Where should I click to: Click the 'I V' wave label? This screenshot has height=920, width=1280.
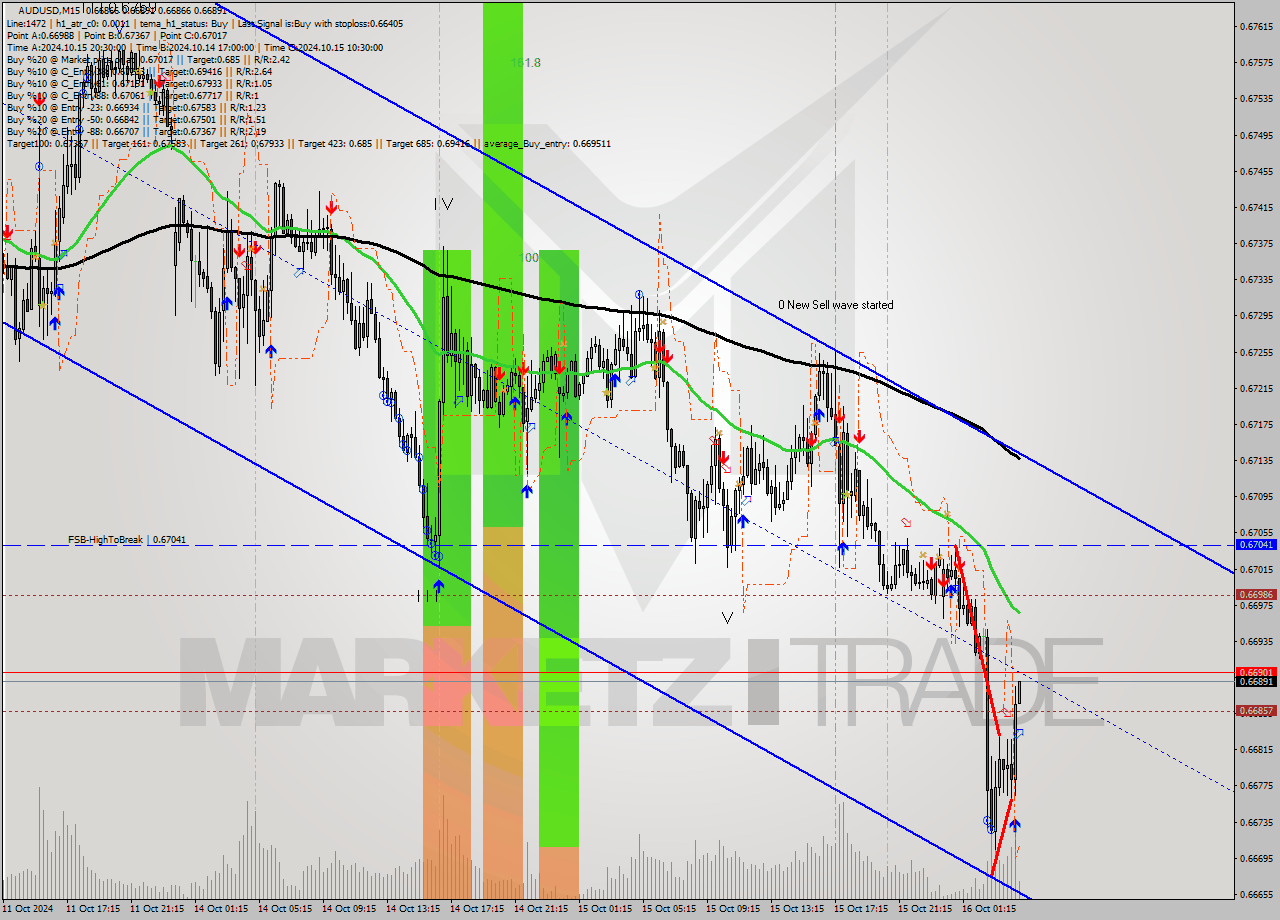click(x=444, y=204)
